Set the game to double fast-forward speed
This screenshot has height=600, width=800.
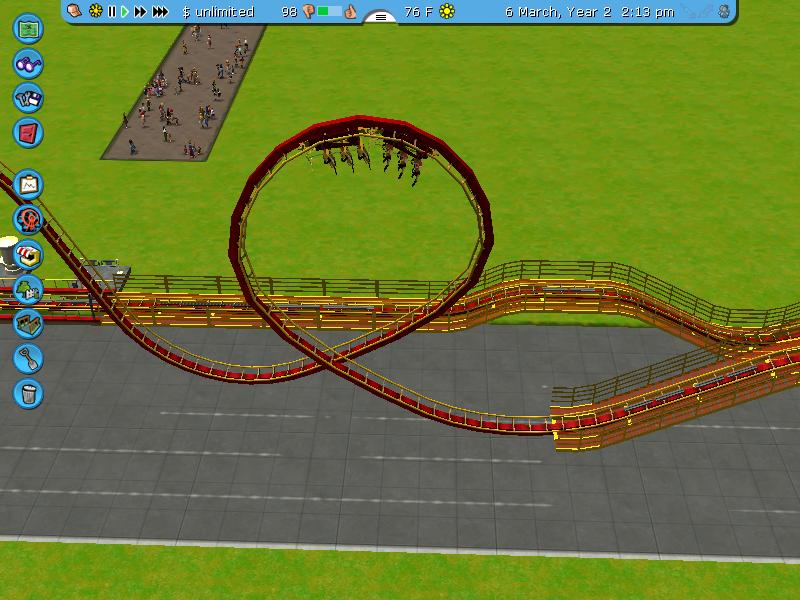tap(140, 11)
